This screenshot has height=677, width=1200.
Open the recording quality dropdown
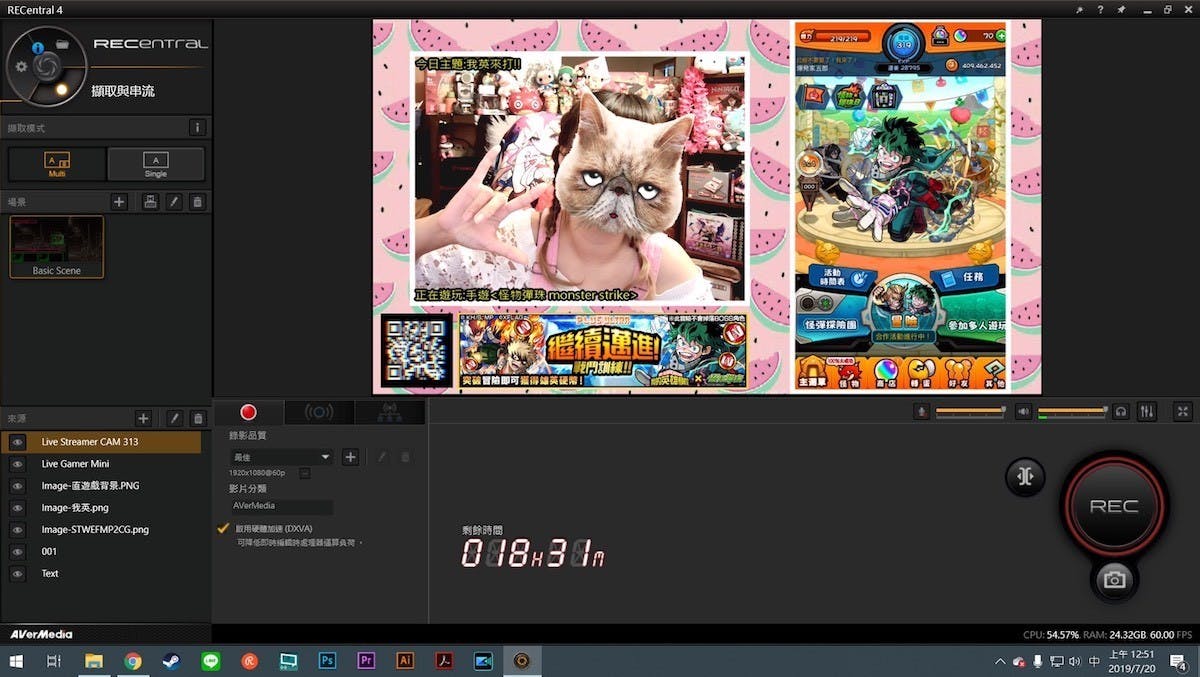click(x=281, y=457)
